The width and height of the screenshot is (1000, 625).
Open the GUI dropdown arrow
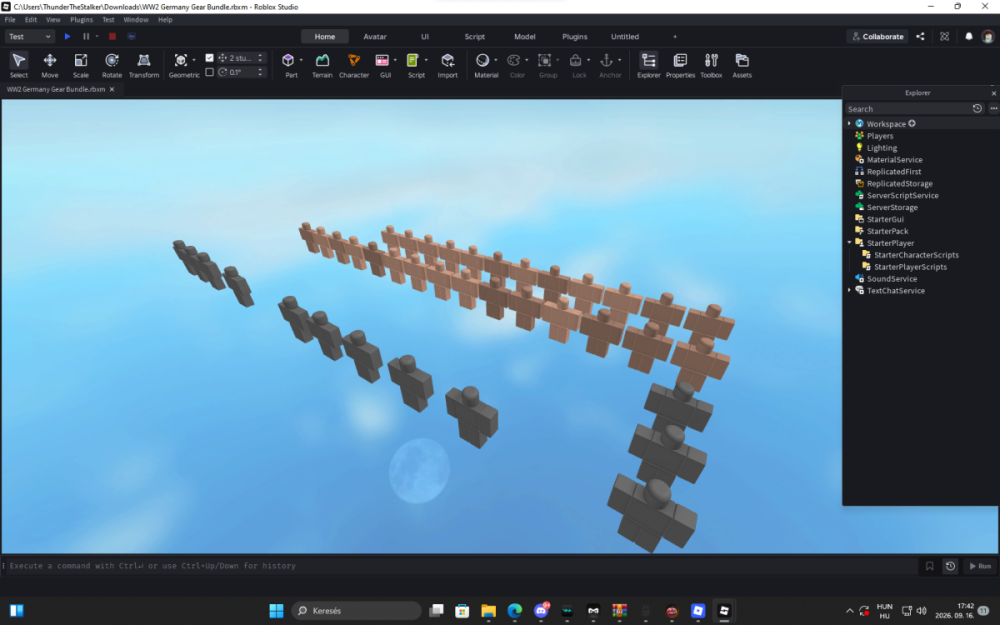click(395, 60)
